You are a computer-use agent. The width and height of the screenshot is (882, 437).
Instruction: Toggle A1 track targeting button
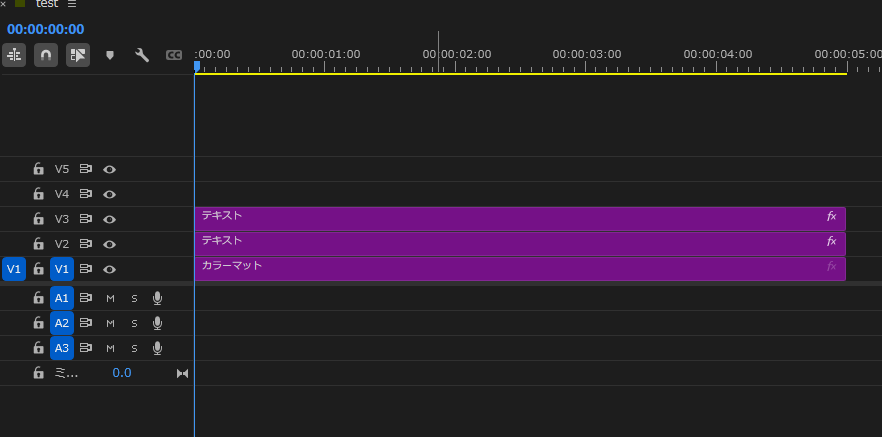(62, 297)
